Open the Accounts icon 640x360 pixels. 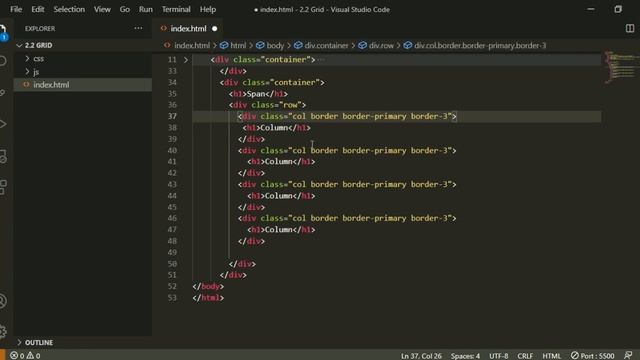coord(3,301)
